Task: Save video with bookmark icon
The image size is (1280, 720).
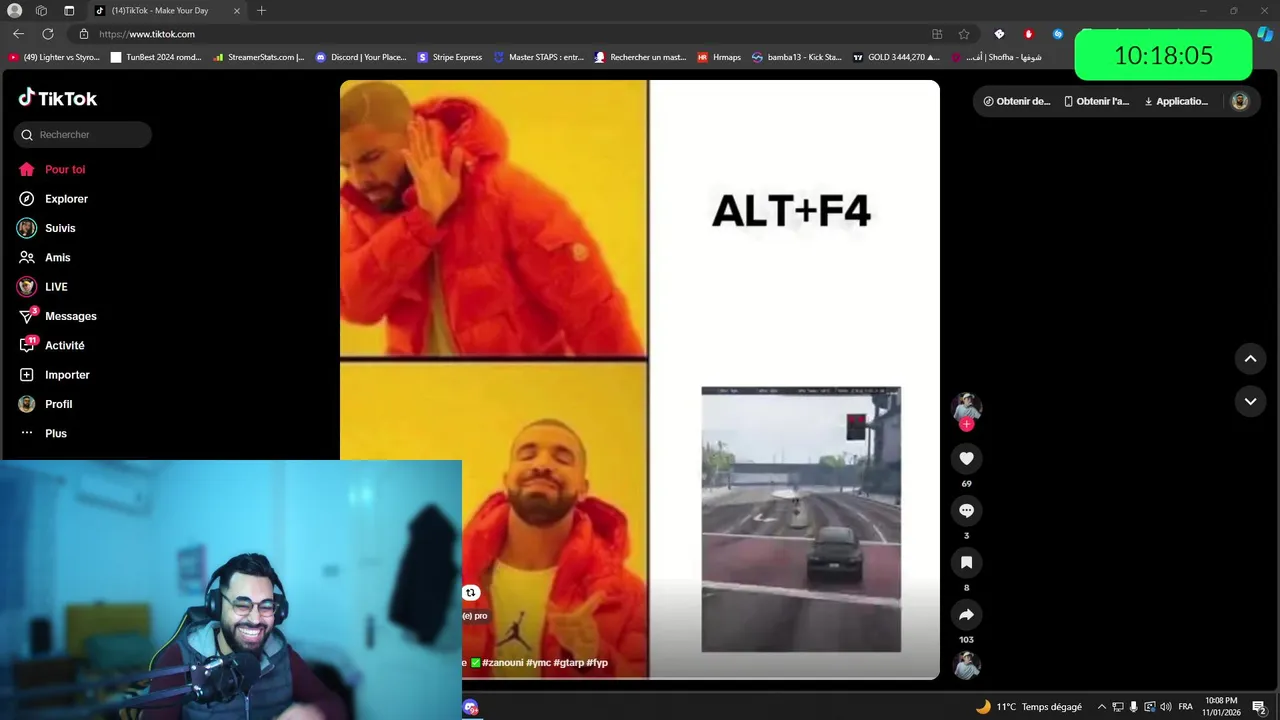Action: (x=966, y=563)
